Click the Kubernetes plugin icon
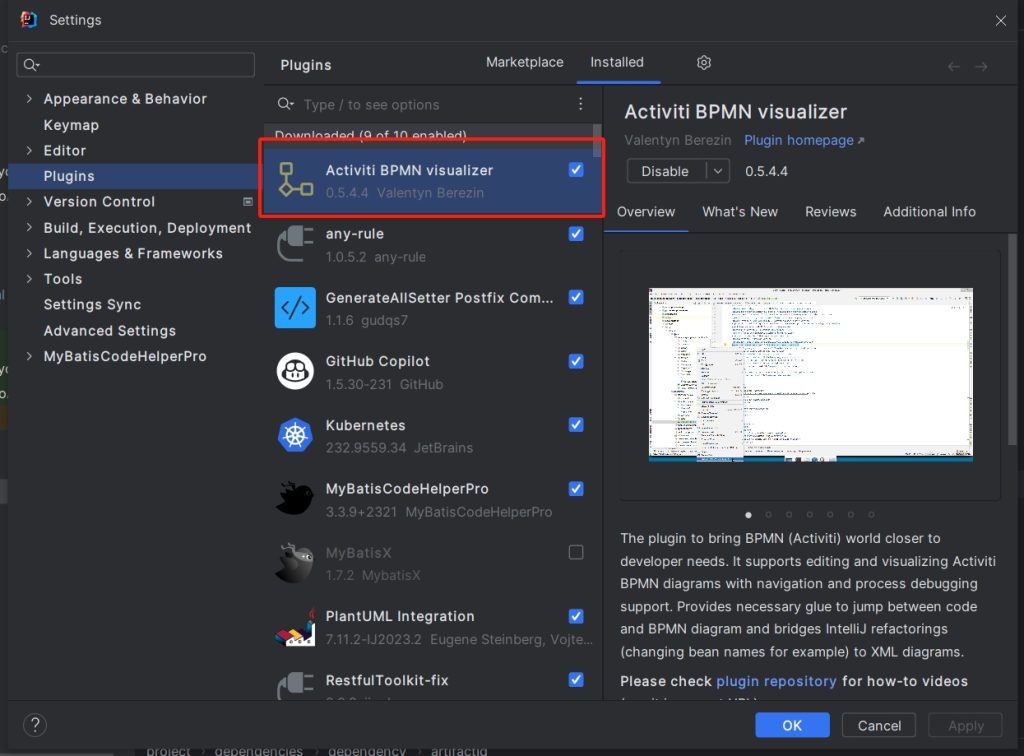 tap(295, 435)
